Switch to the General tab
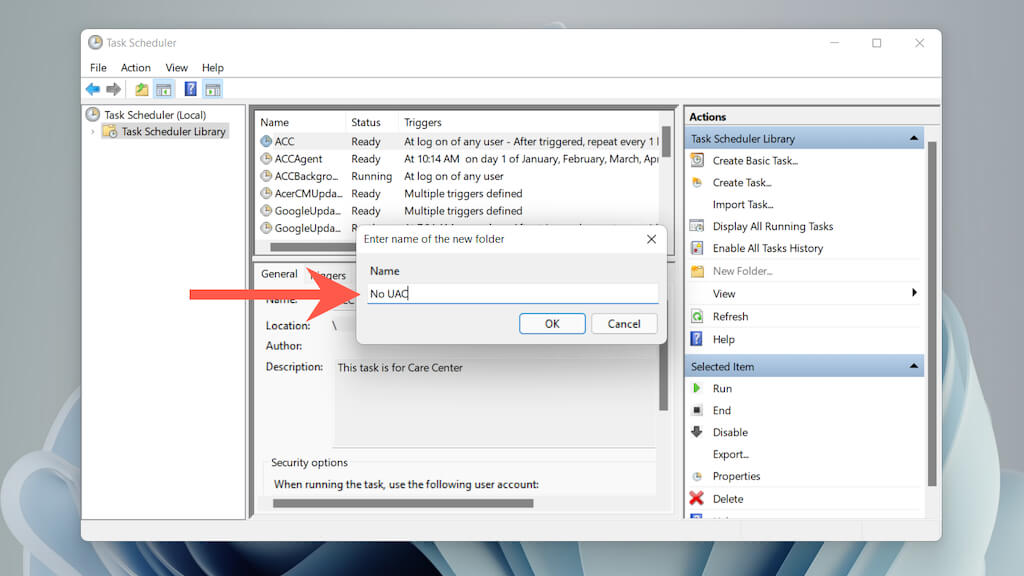 (x=279, y=274)
